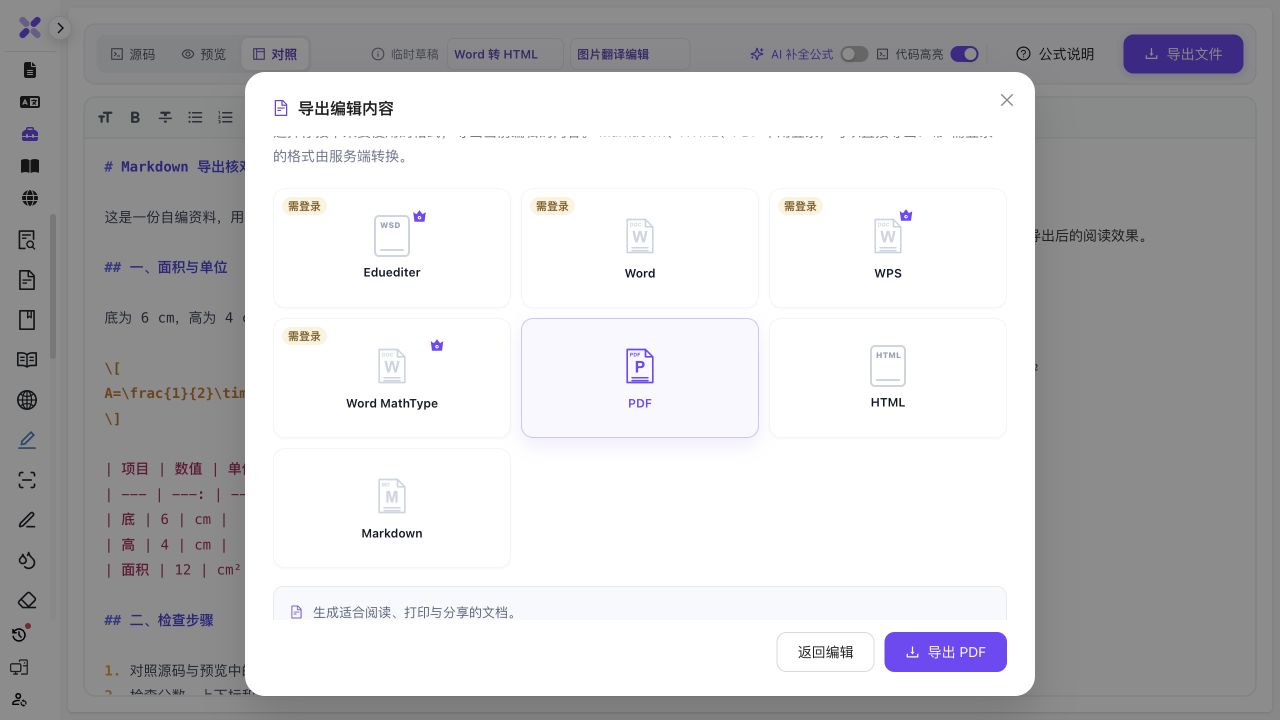
Task: Insert bullet list from editor toolbar
Action: [x=195, y=117]
